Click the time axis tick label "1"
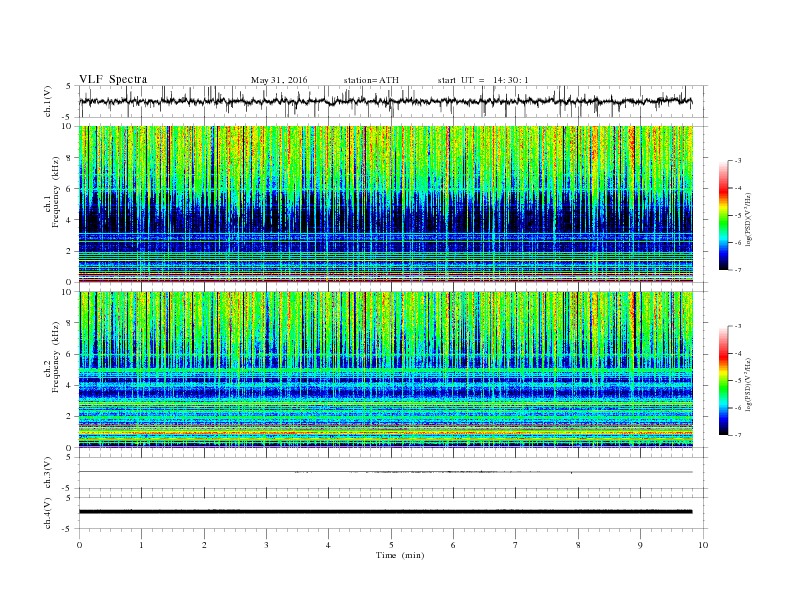The image size is (792, 612). pyautogui.click(x=141, y=545)
